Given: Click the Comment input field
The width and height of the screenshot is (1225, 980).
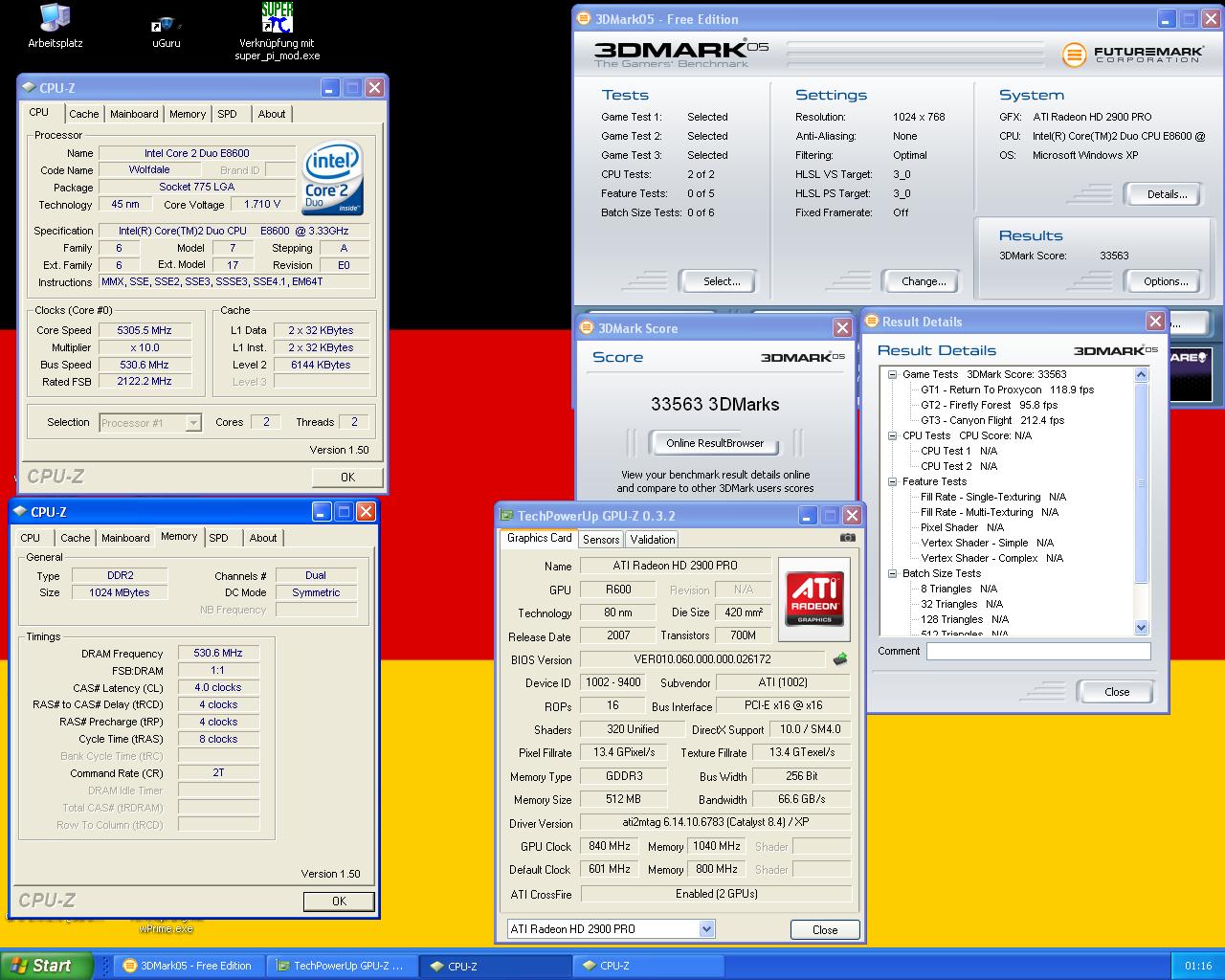Looking at the screenshot, I should 1038,651.
